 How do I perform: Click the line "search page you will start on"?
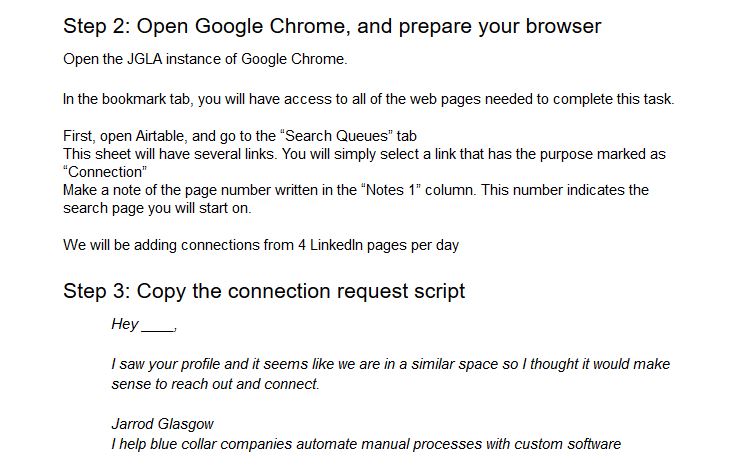(x=158, y=206)
